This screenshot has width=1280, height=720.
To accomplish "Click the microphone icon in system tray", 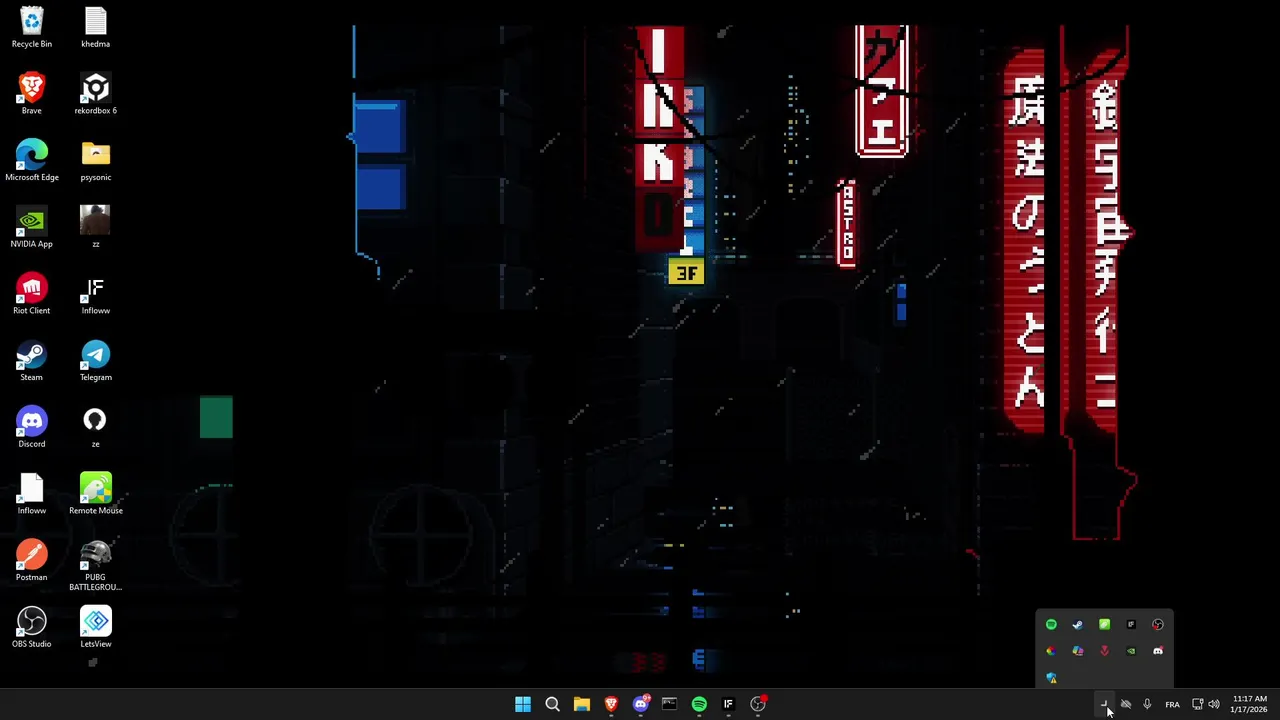I will coord(1147,704).
